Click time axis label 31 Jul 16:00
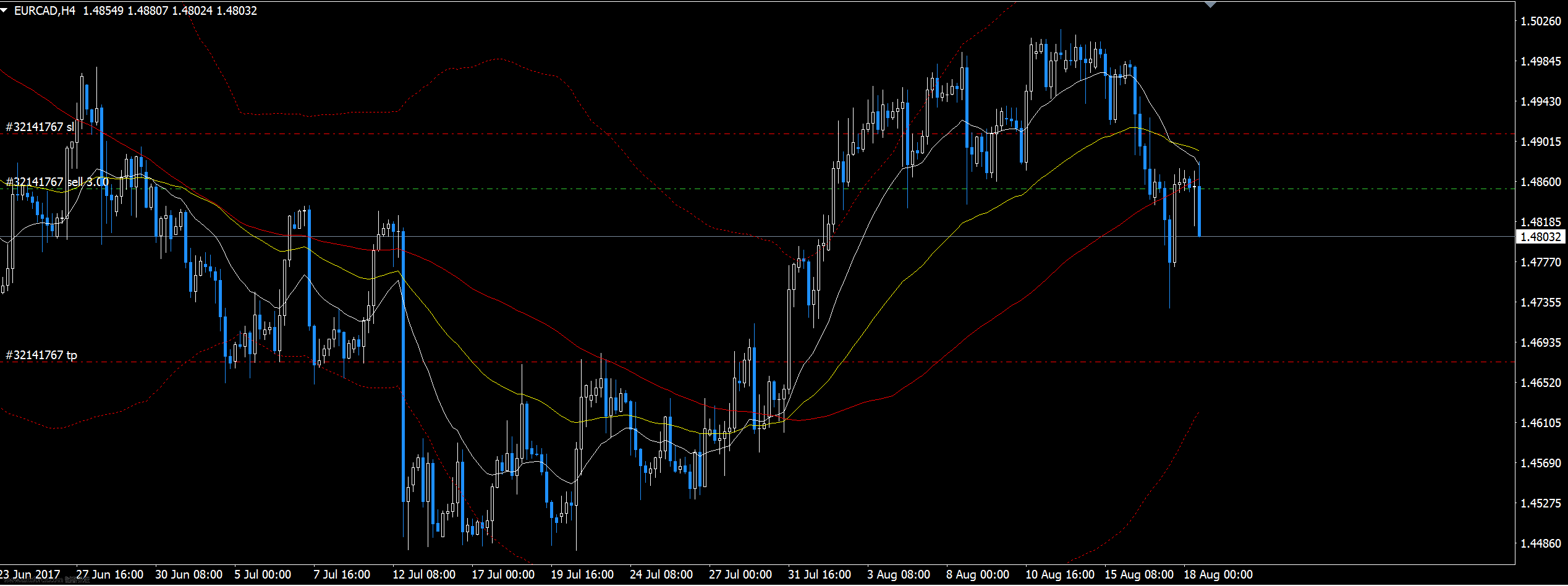 (x=820, y=574)
